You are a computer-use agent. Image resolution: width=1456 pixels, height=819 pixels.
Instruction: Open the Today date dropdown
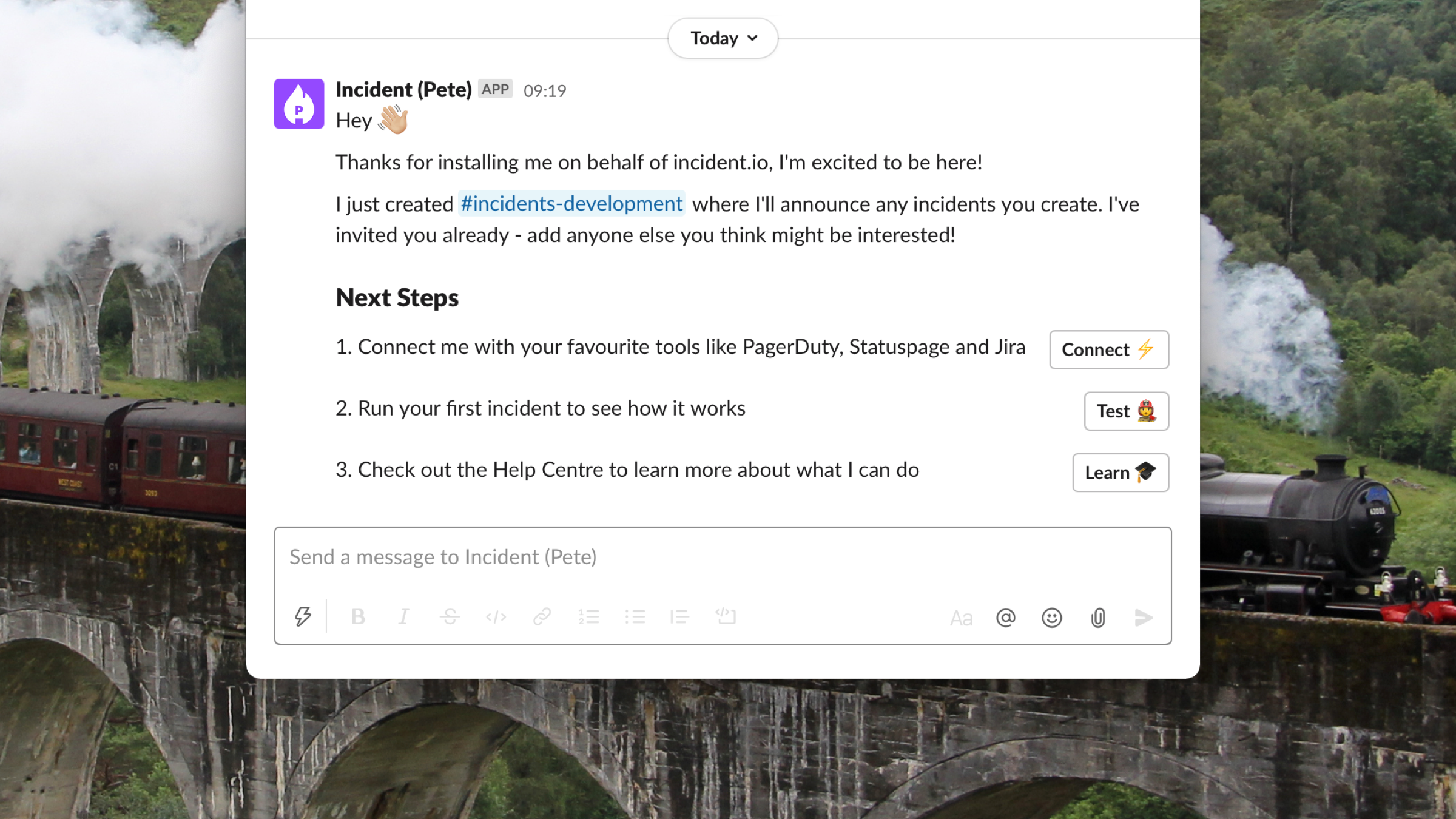pyautogui.click(x=723, y=38)
